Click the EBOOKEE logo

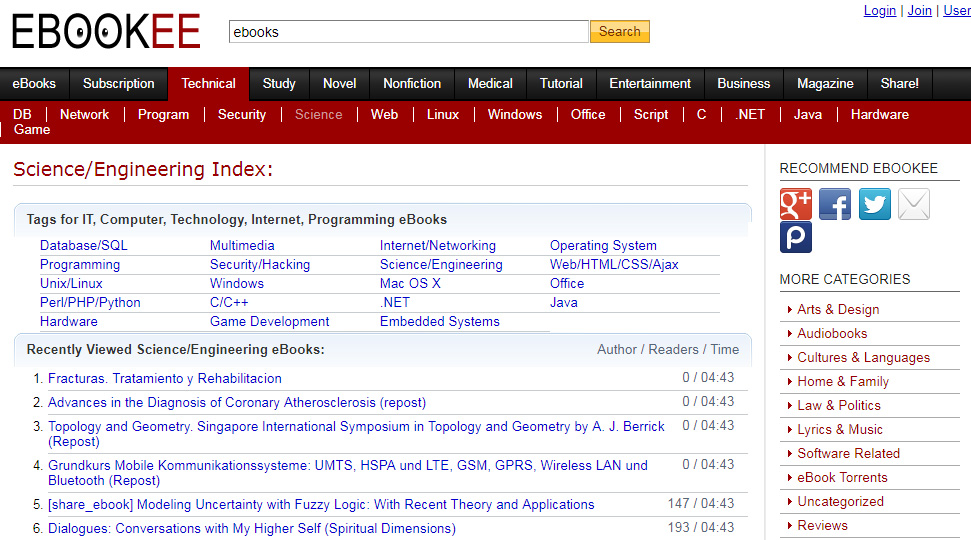click(x=106, y=32)
